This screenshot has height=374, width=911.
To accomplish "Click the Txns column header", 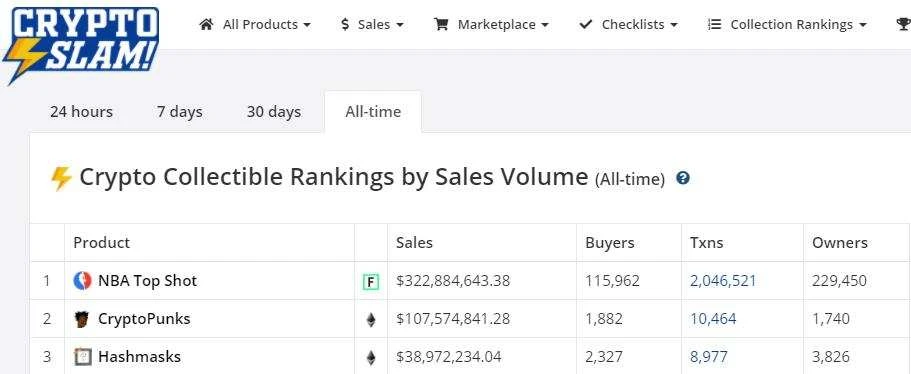I will (706, 243).
